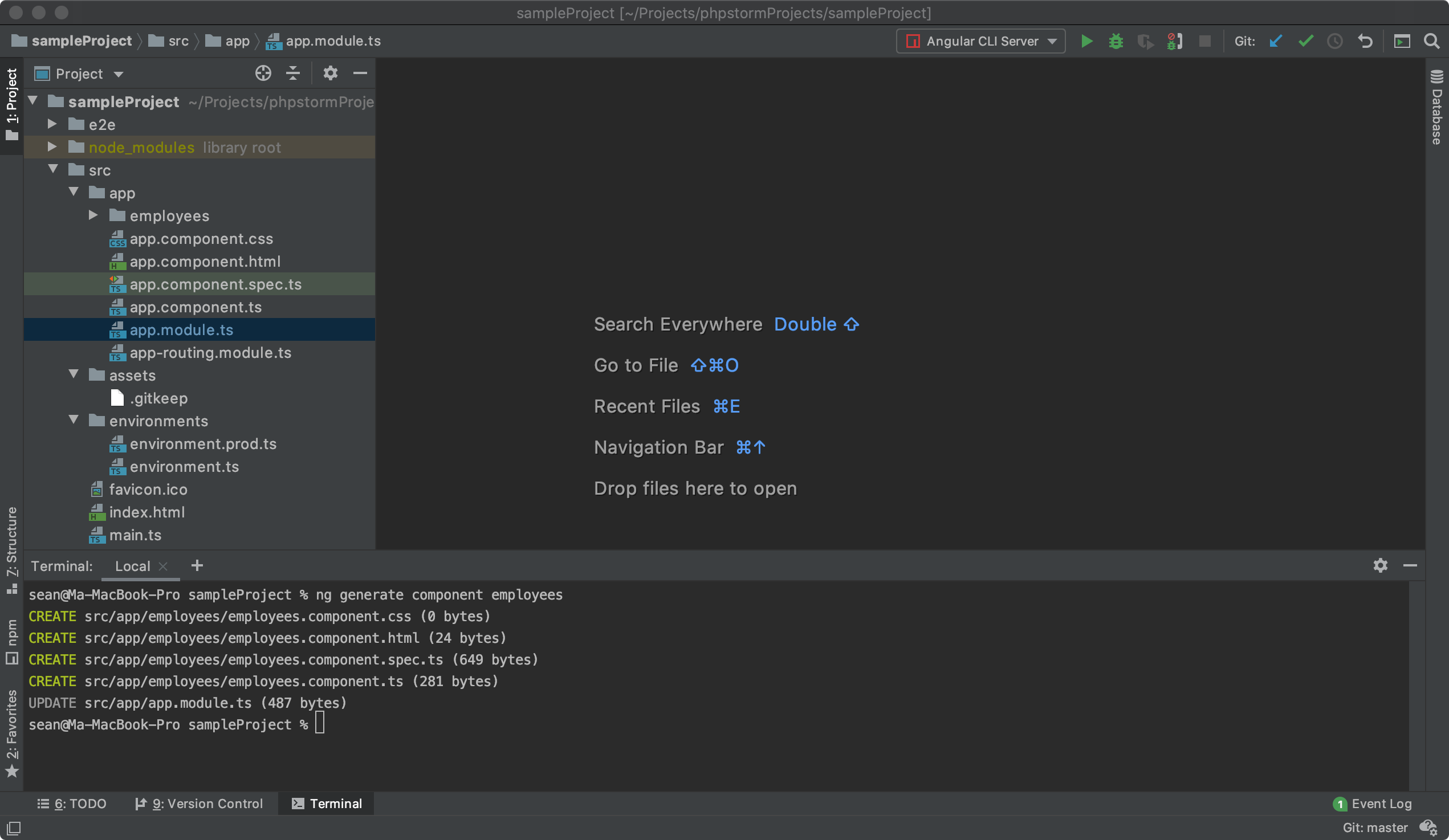The height and width of the screenshot is (840, 1449).
Task: Click the locate file crosshair icon
Action: pyautogui.click(x=263, y=74)
